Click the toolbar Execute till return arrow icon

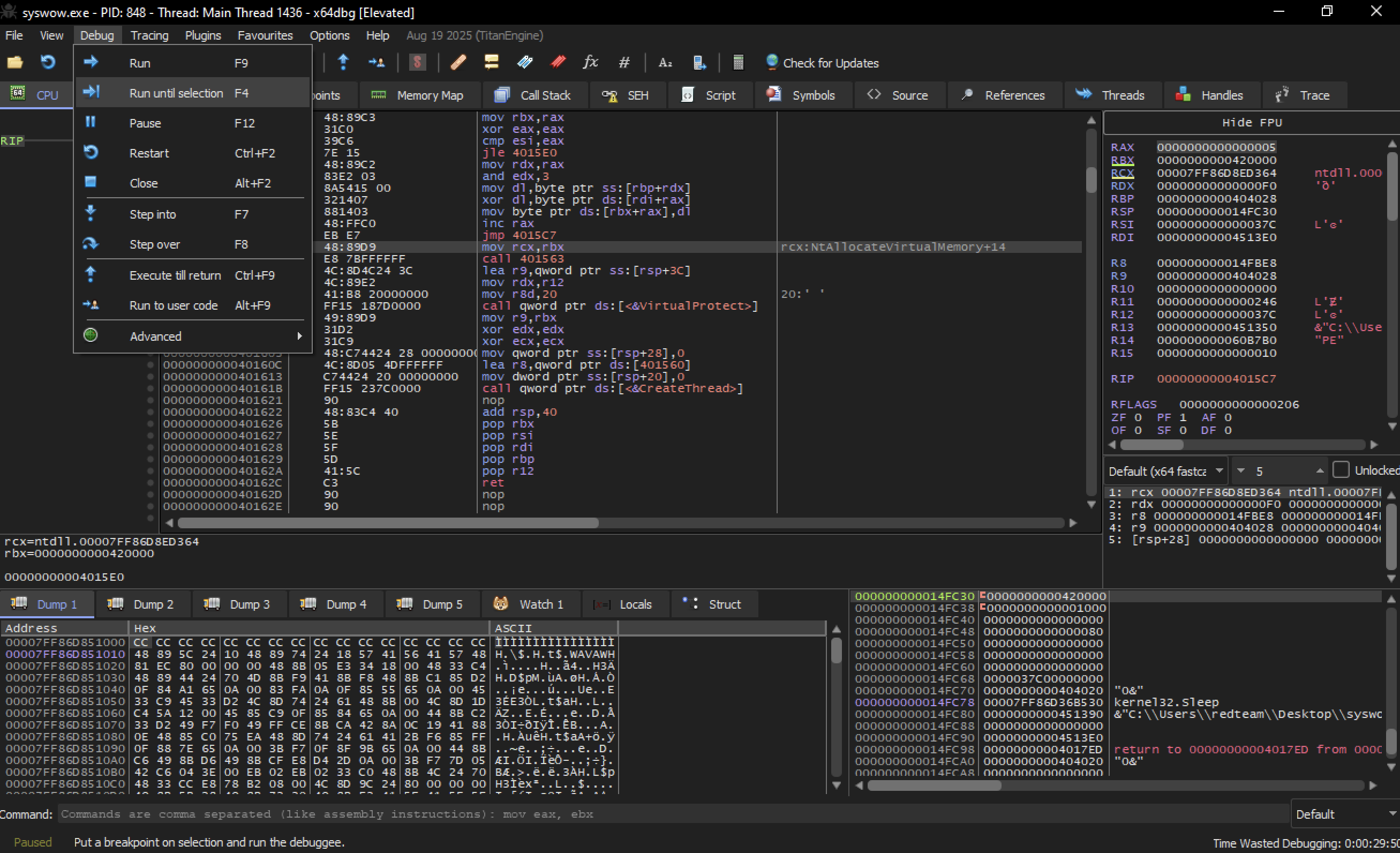pos(343,62)
